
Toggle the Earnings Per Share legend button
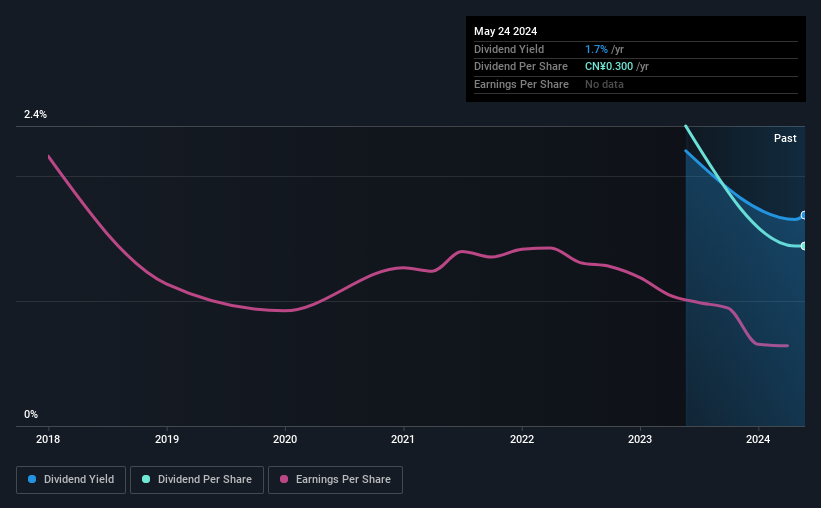pos(336,479)
